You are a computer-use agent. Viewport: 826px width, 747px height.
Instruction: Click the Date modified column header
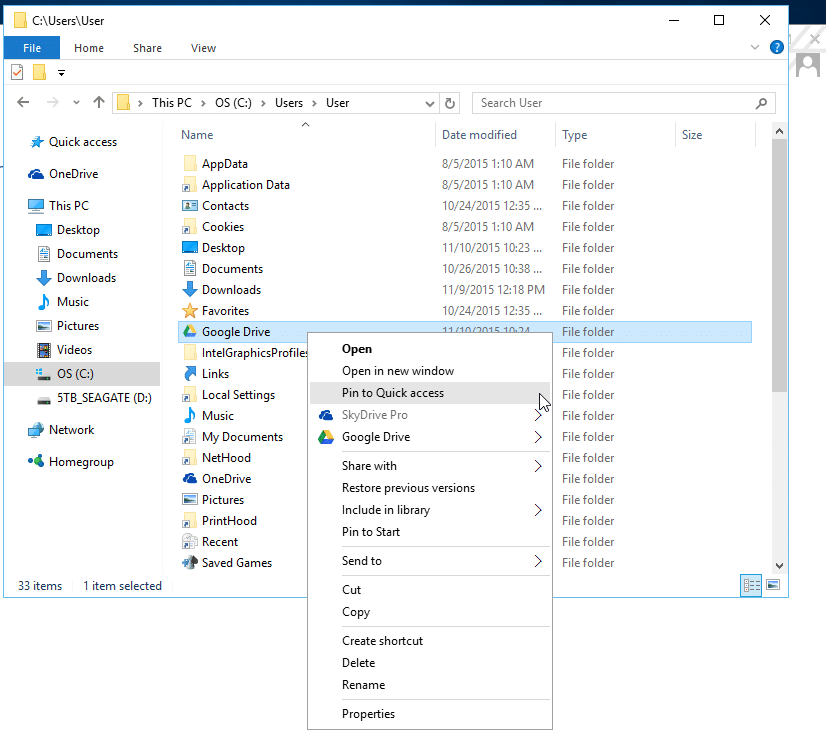click(x=480, y=135)
